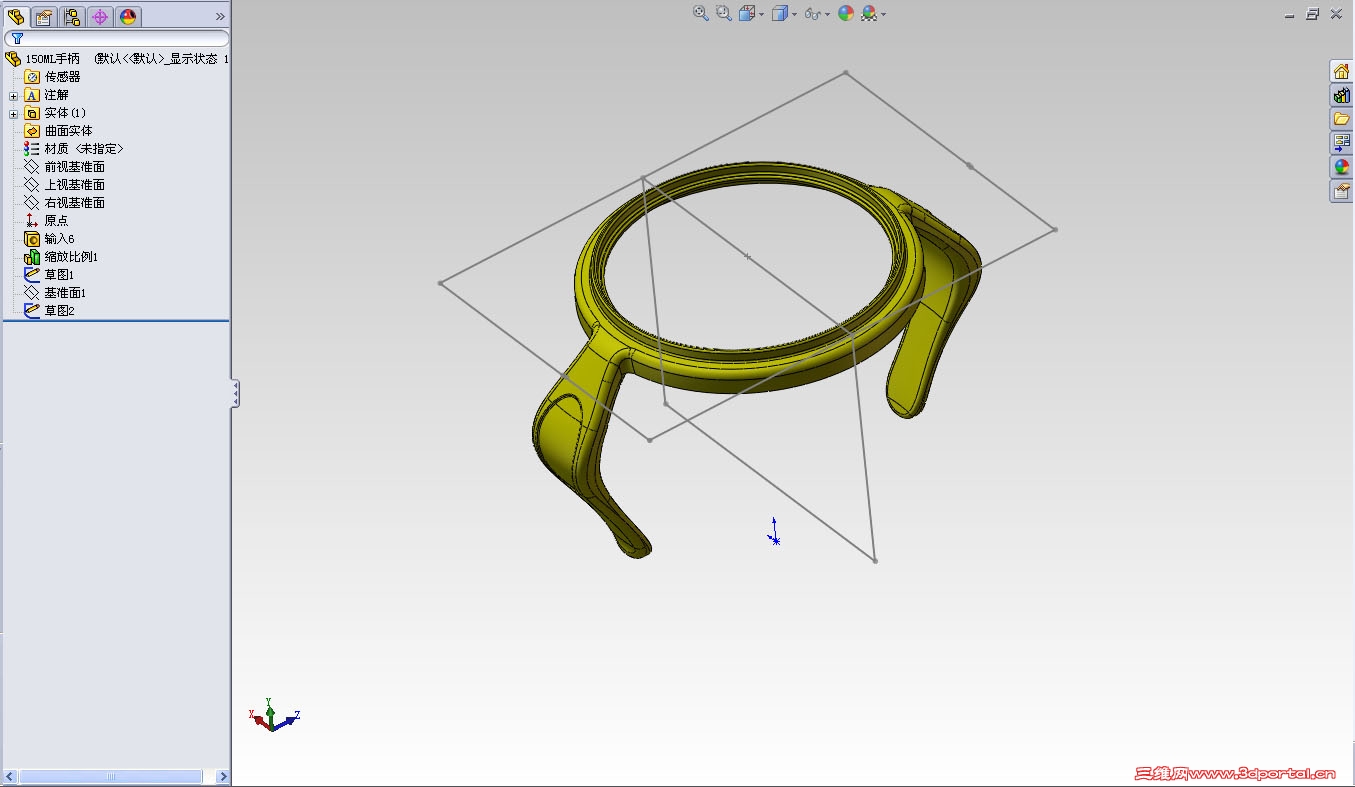This screenshot has height=787, width=1355.
Task: Open the Hide/Show Items dropdown arrow
Action: [828, 14]
